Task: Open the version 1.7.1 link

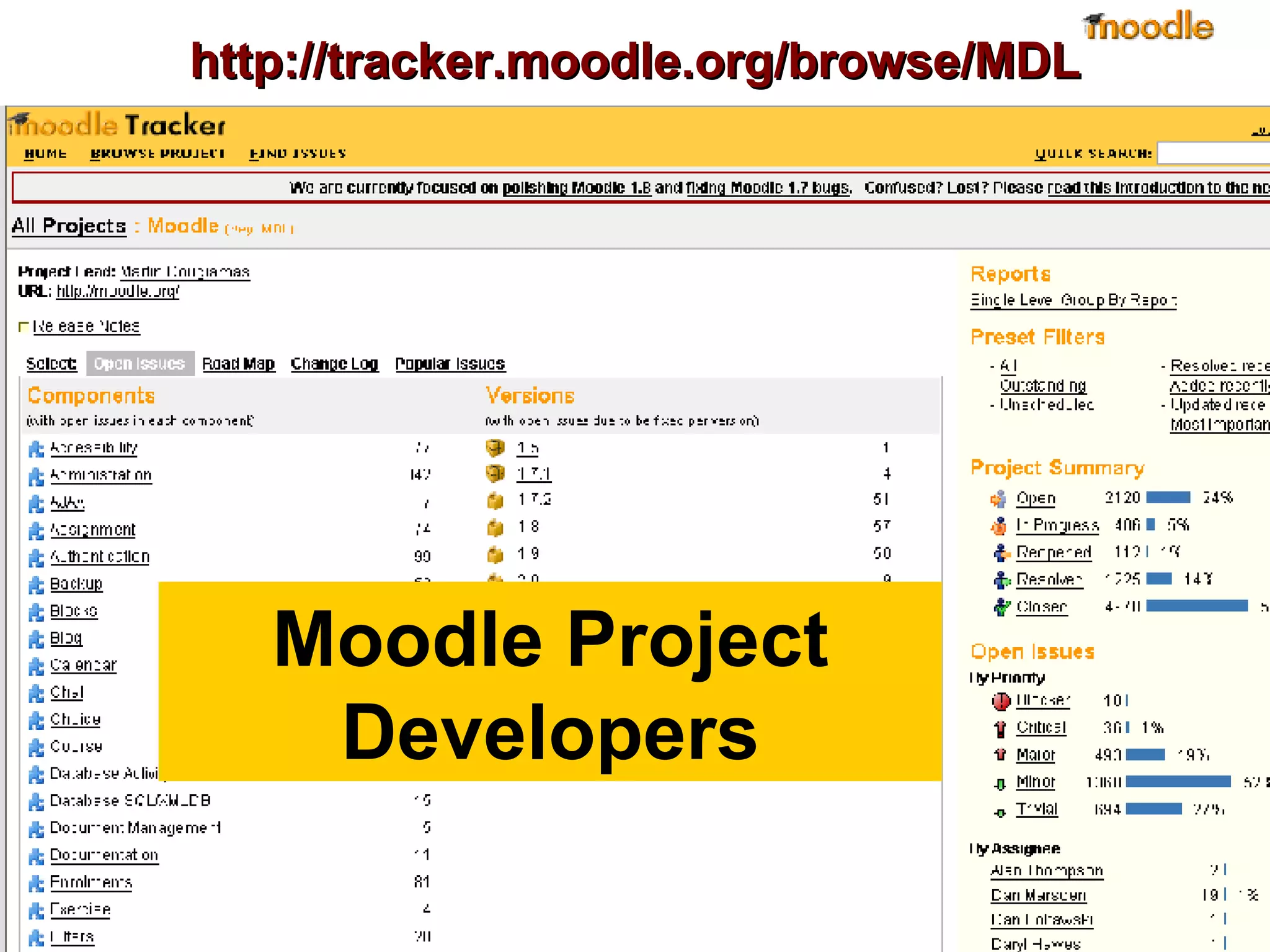Action: pos(534,474)
